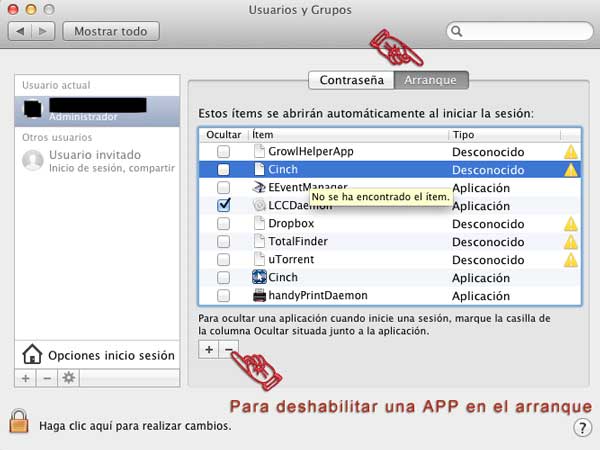This screenshot has height=450, width=600.
Task: Select the TotalFinder item name
Action: pos(298,241)
